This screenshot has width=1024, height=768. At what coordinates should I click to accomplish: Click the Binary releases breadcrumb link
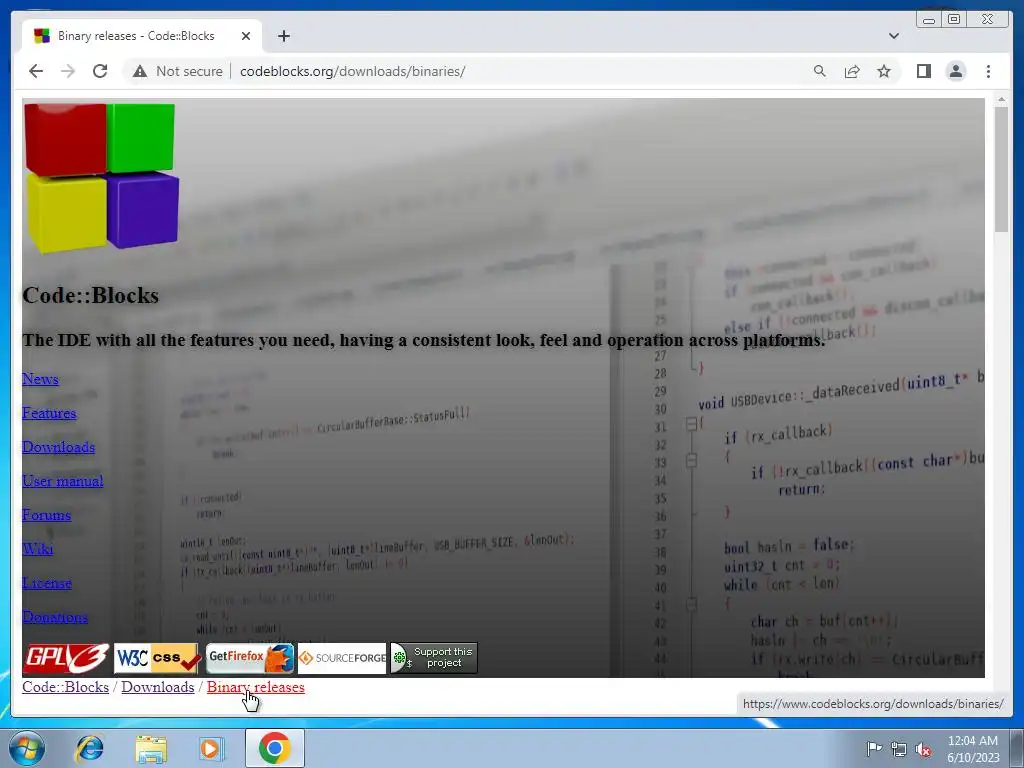tap(255, 687)
